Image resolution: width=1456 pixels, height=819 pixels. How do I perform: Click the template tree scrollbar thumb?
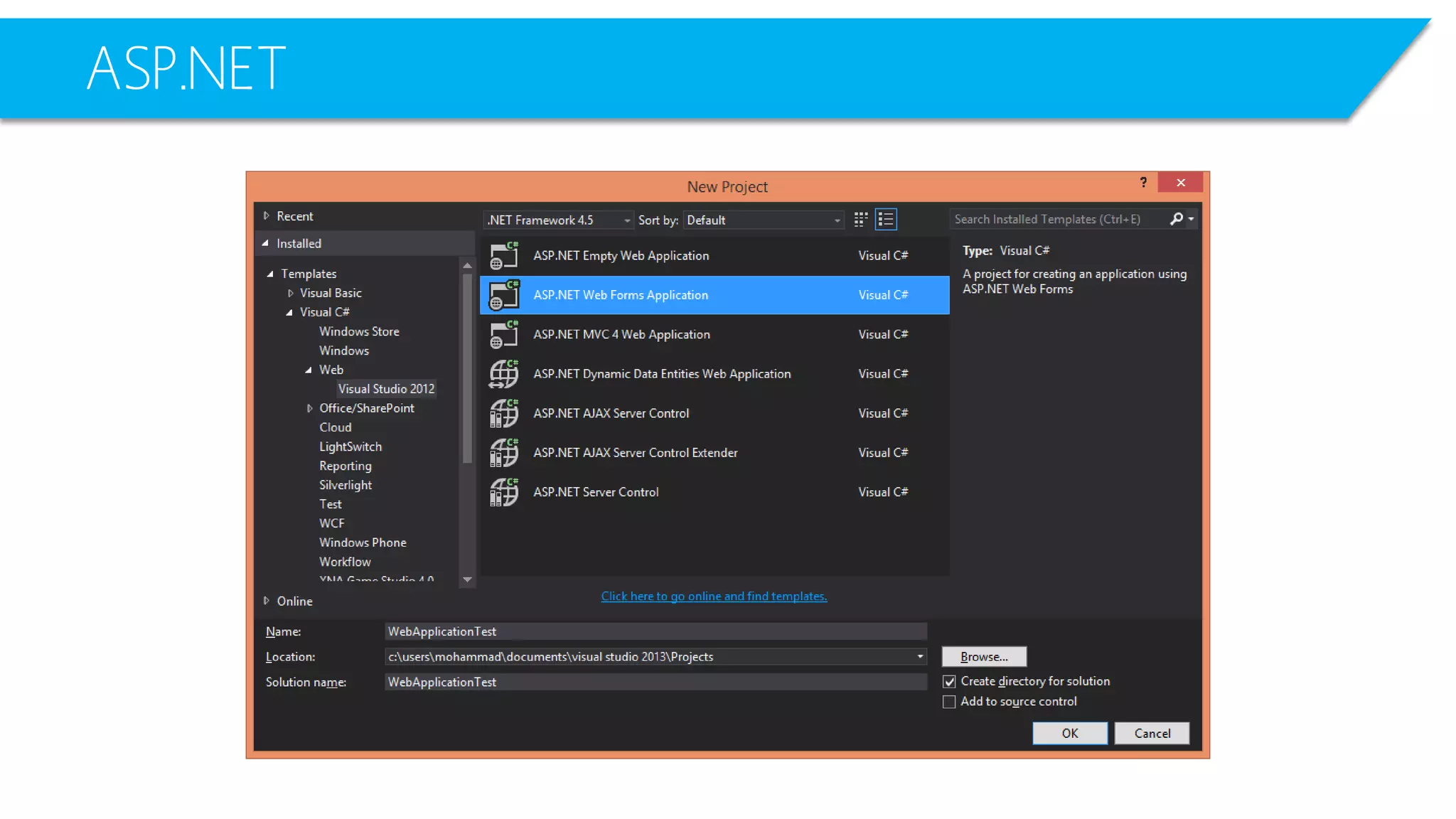tap(467, 368)
